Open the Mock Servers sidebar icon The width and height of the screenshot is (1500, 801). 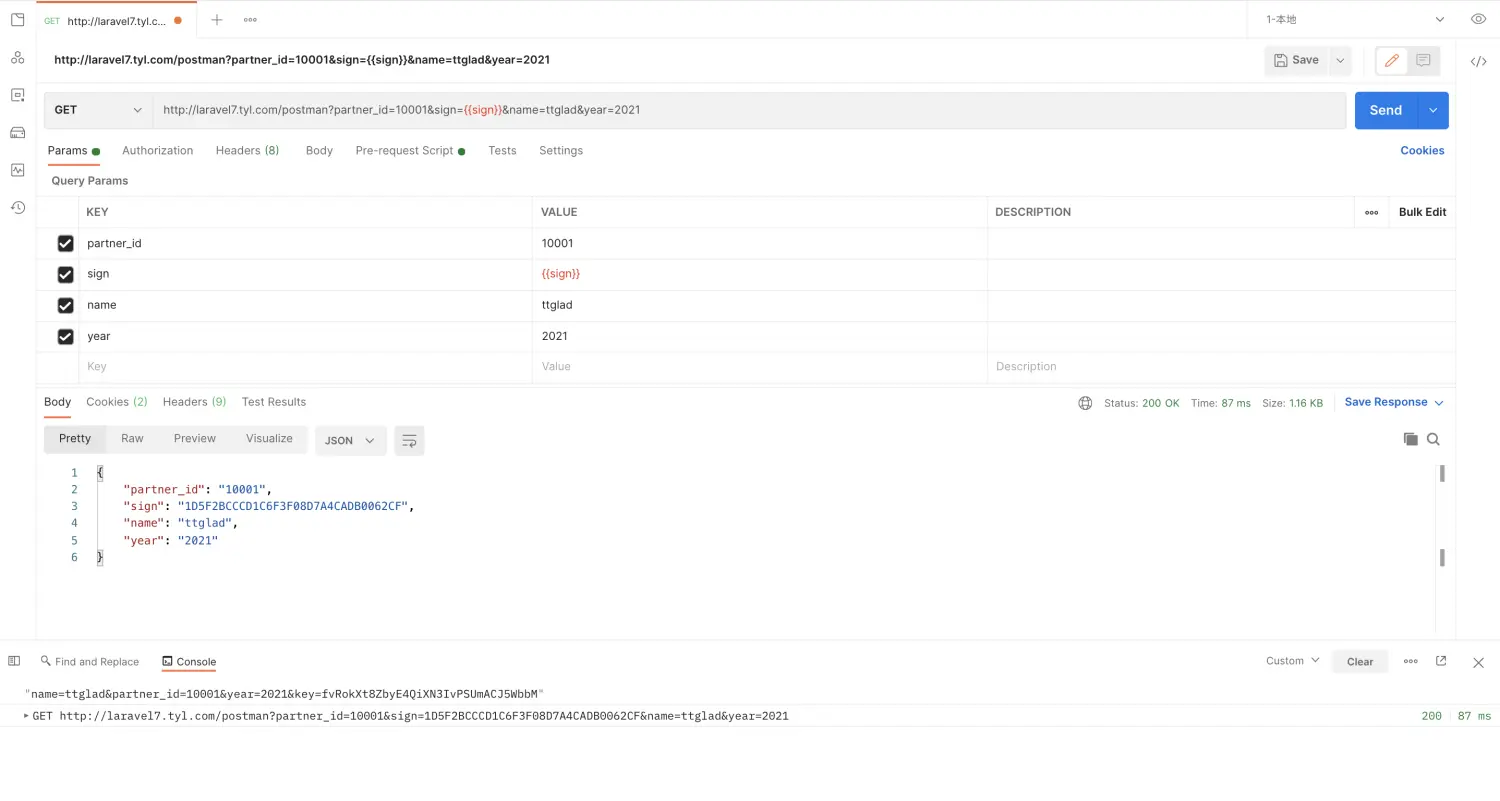tap(17, 132)
